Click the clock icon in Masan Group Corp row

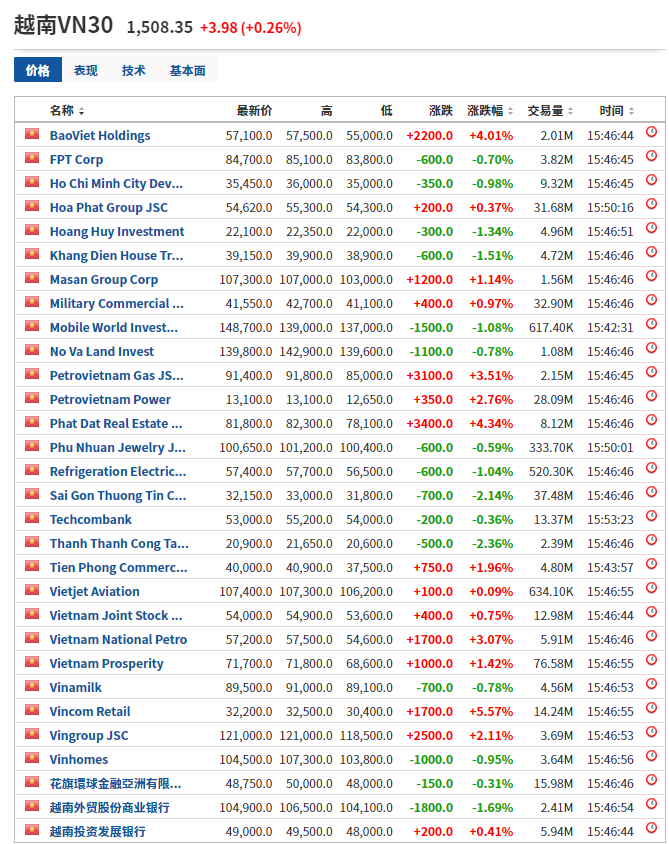[x=651, y=276]
